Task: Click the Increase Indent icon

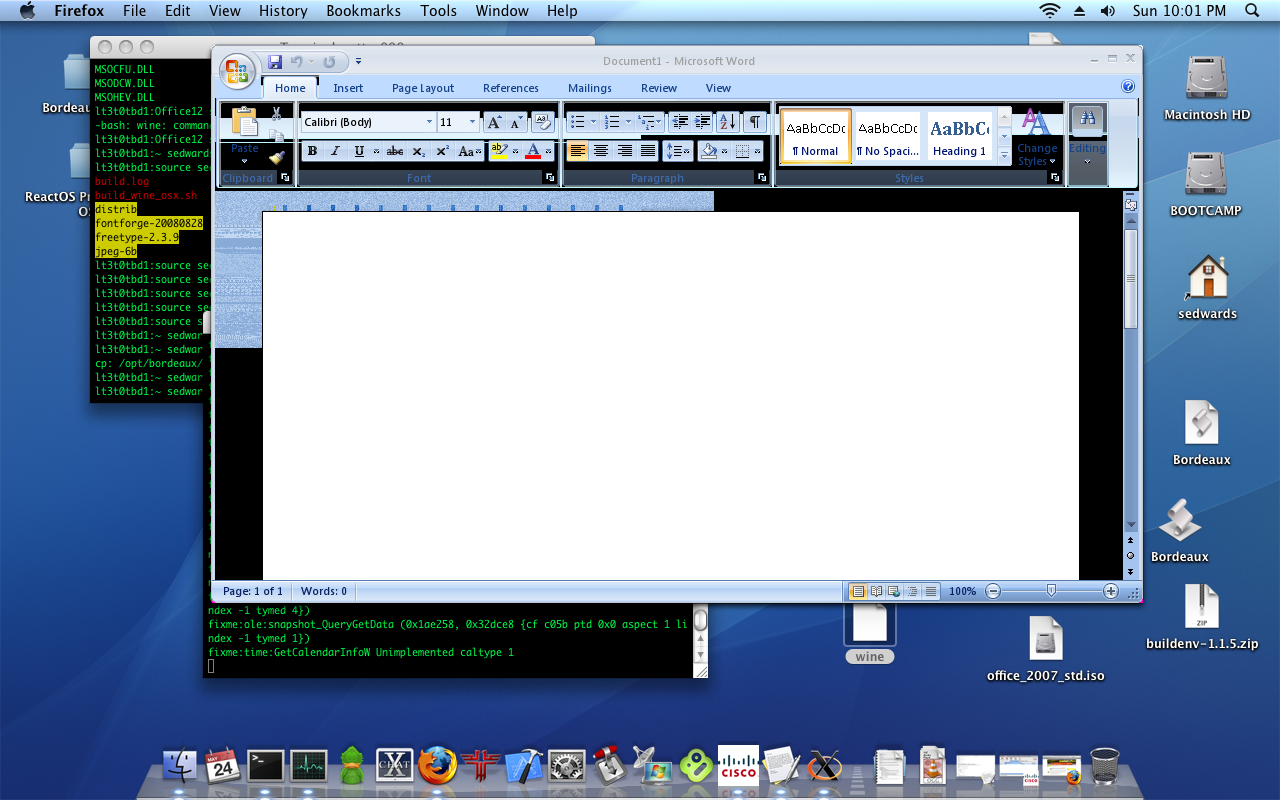Action: pos(703,122)
